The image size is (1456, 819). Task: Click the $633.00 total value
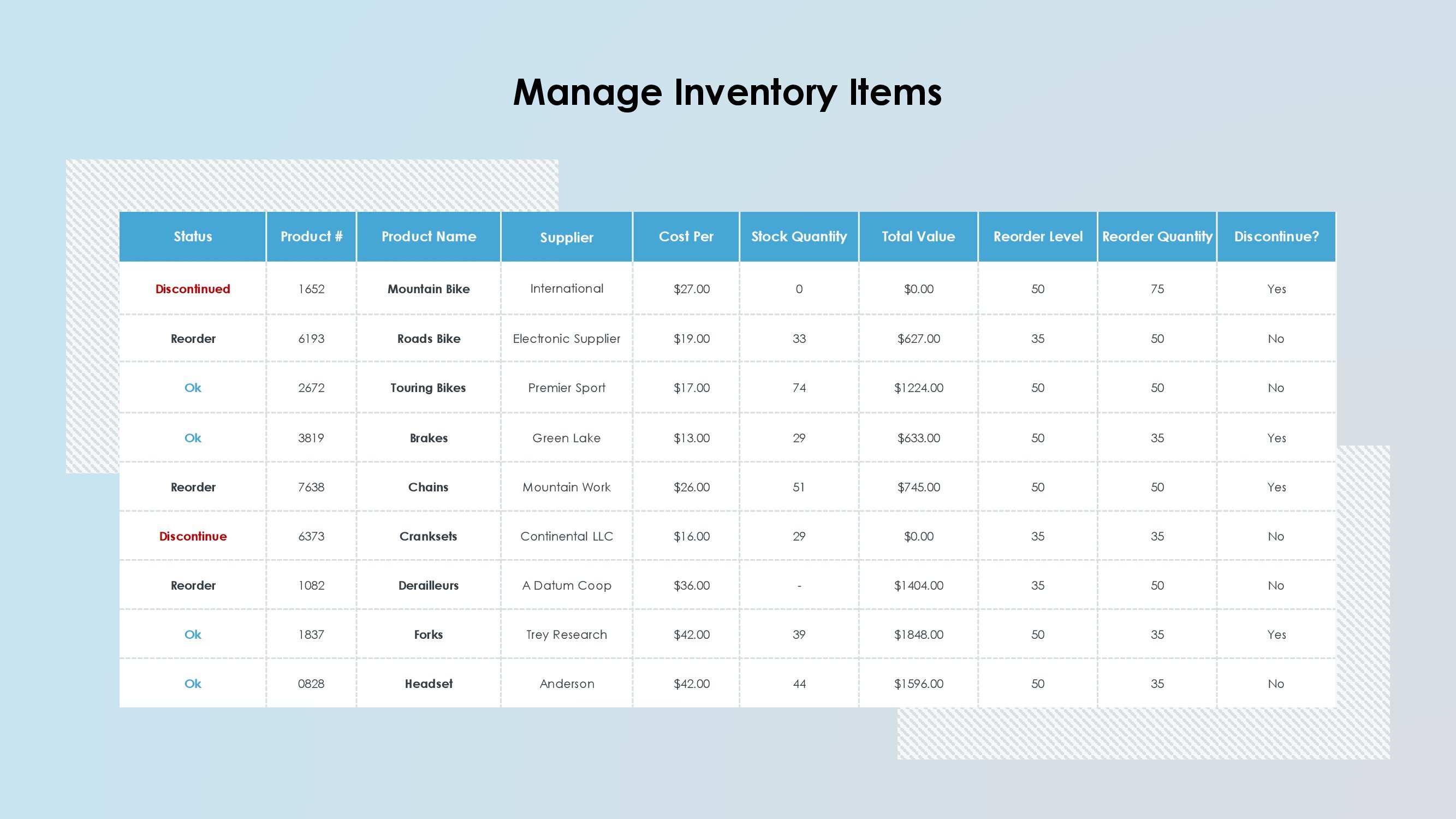coord(918,438)
